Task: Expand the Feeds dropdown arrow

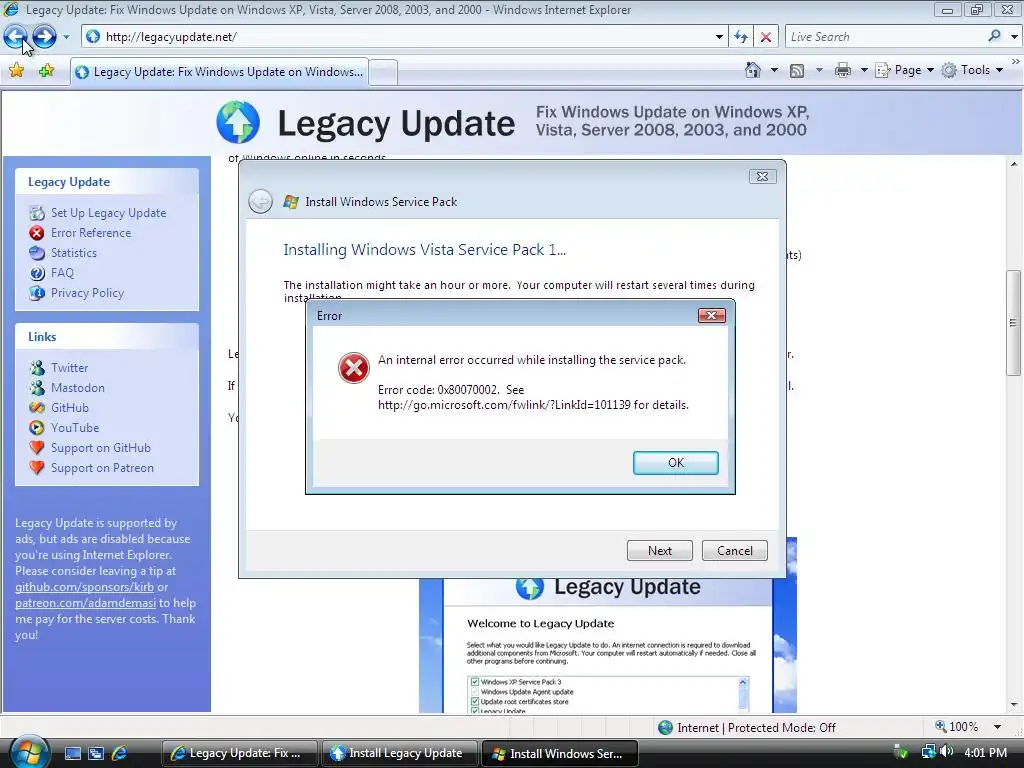Action: 819,70
